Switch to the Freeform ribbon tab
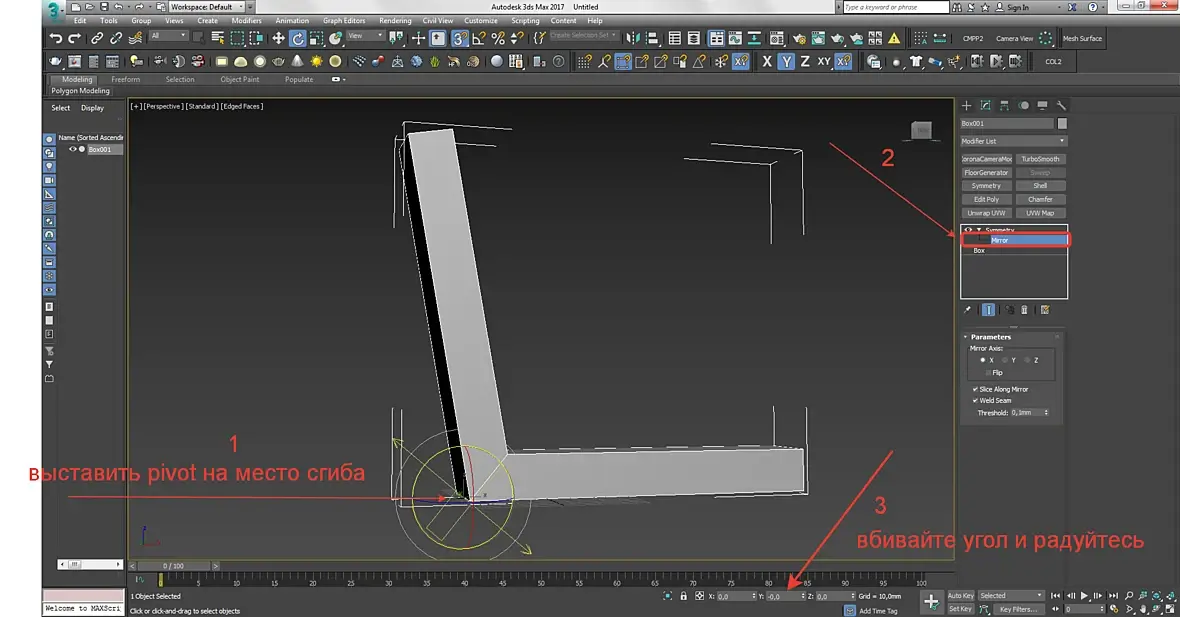The height and width of the screenshot is (617, 1180). [x=126, y=79]
